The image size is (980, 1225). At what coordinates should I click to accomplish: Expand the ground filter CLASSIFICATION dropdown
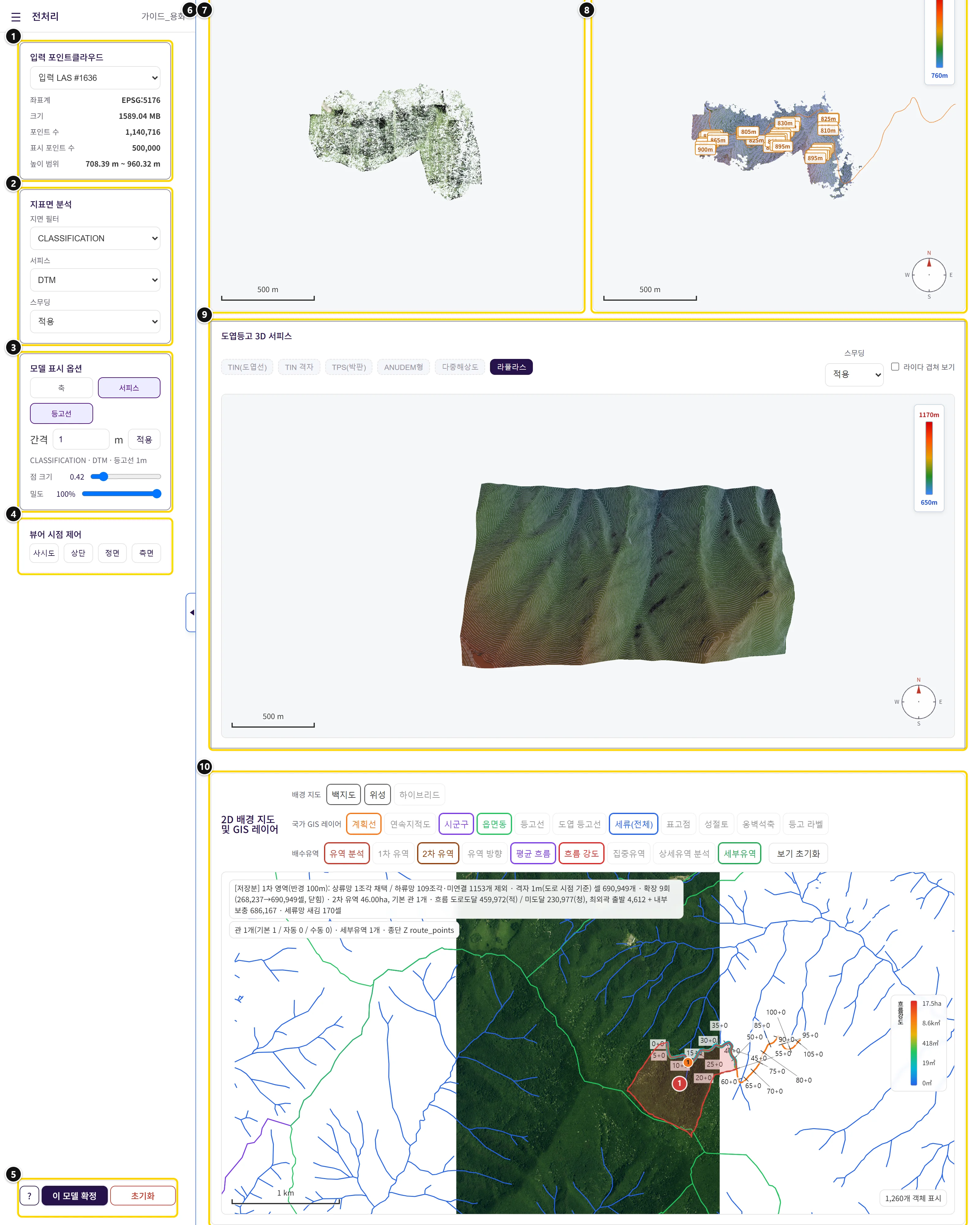point(95,238)
